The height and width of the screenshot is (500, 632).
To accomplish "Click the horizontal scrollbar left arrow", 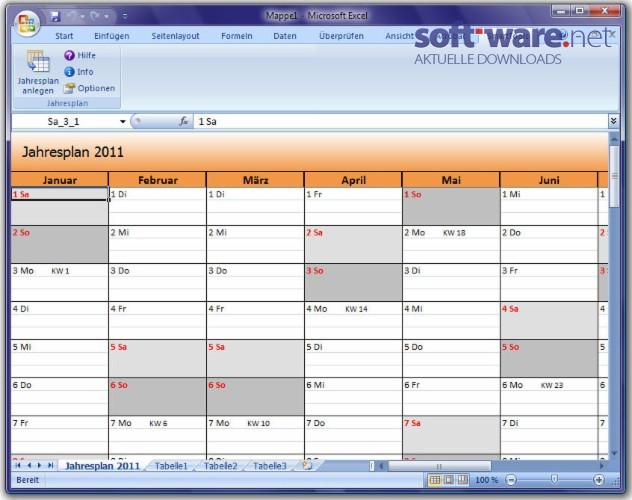I will pyautogui.click(x=381, y=466).
